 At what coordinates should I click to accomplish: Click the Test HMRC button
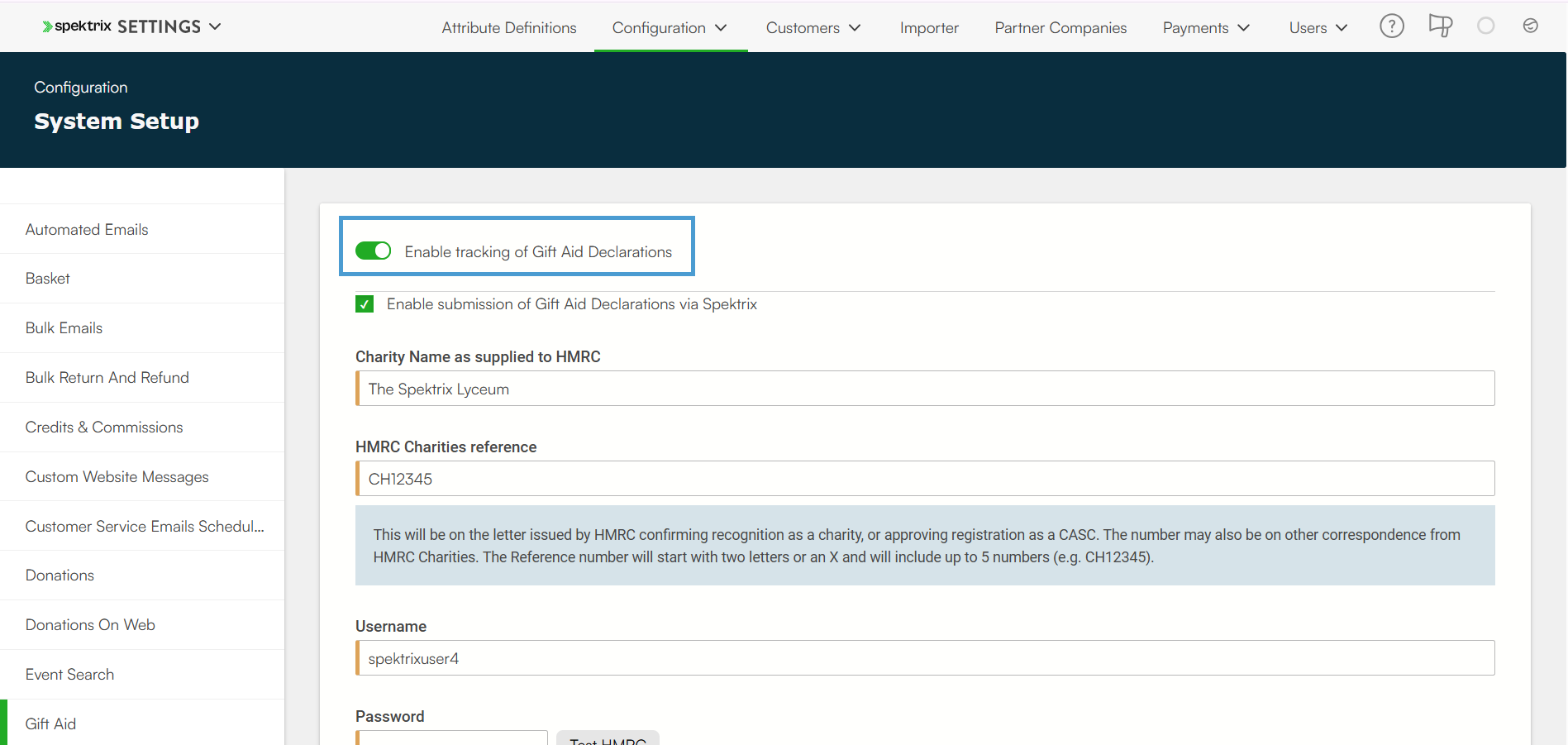(x=608, y=738)
